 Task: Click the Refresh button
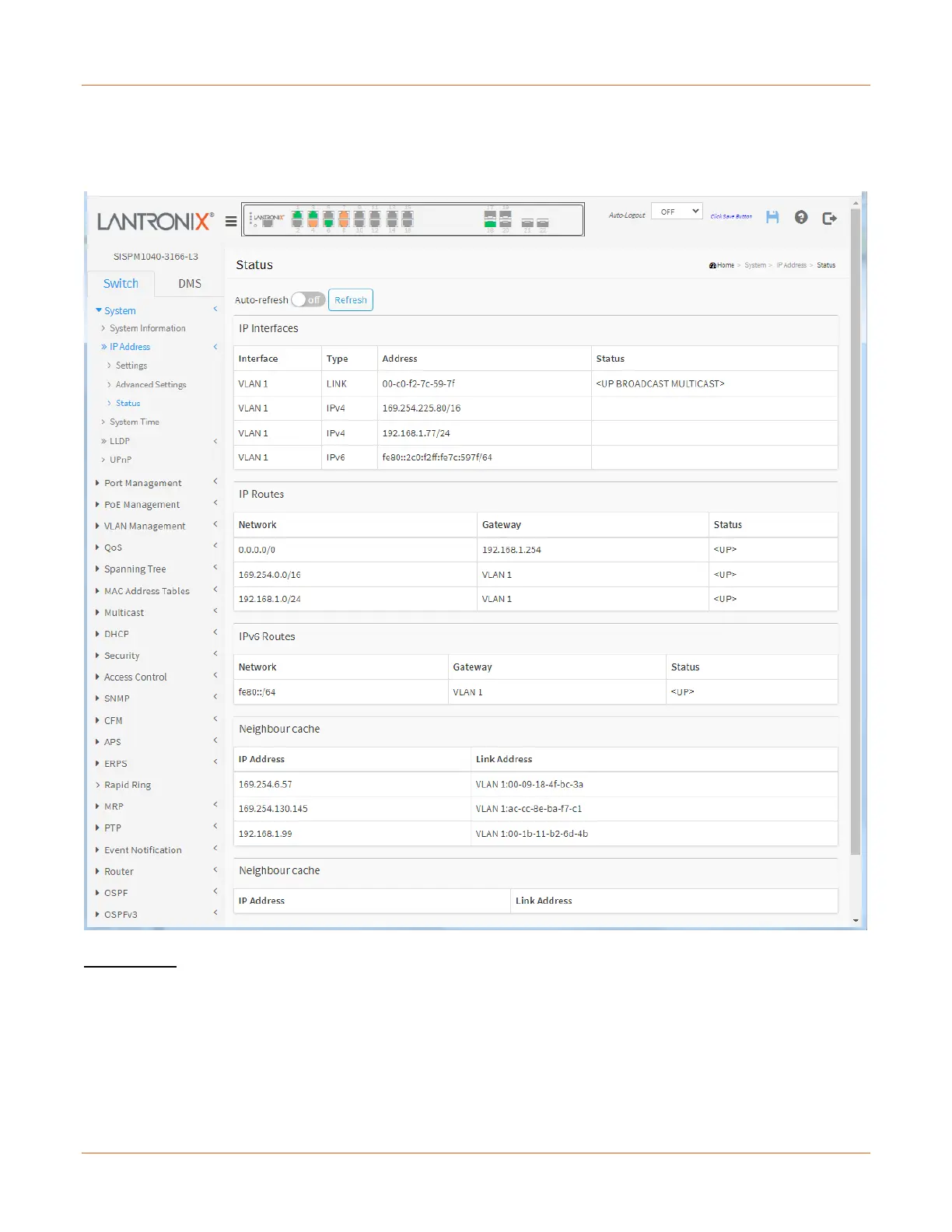[x=351, y=299]
